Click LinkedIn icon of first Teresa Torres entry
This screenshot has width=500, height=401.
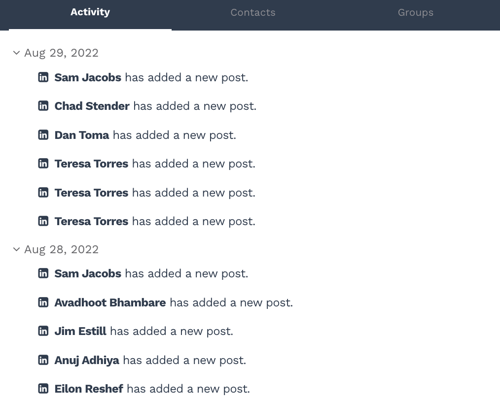(x=43, y=164)
